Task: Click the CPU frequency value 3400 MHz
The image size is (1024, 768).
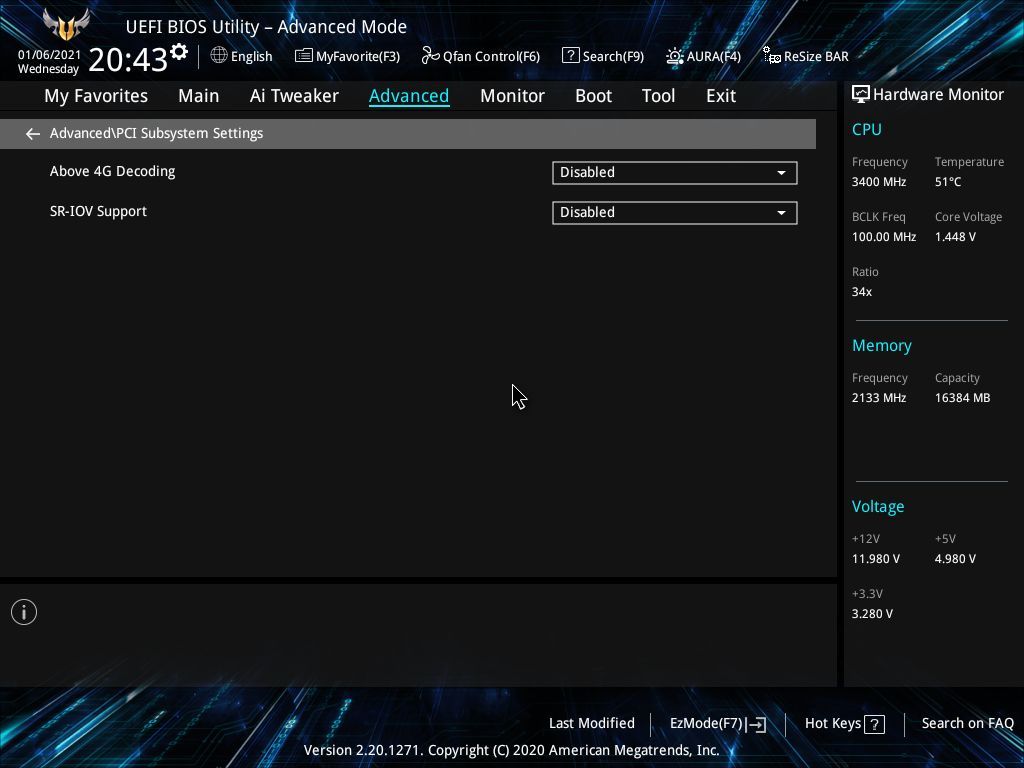Action: pos(878,182)
